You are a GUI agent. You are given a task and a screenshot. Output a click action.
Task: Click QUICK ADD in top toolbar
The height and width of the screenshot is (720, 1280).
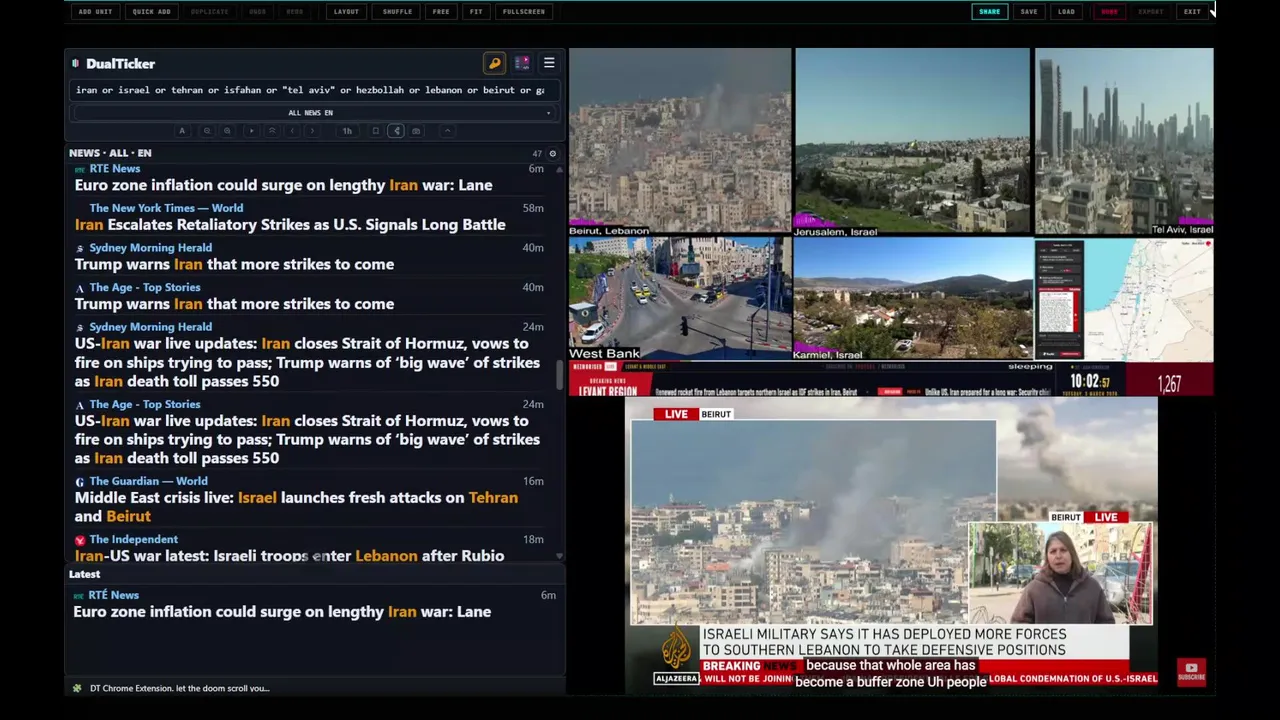click(152, 12)
